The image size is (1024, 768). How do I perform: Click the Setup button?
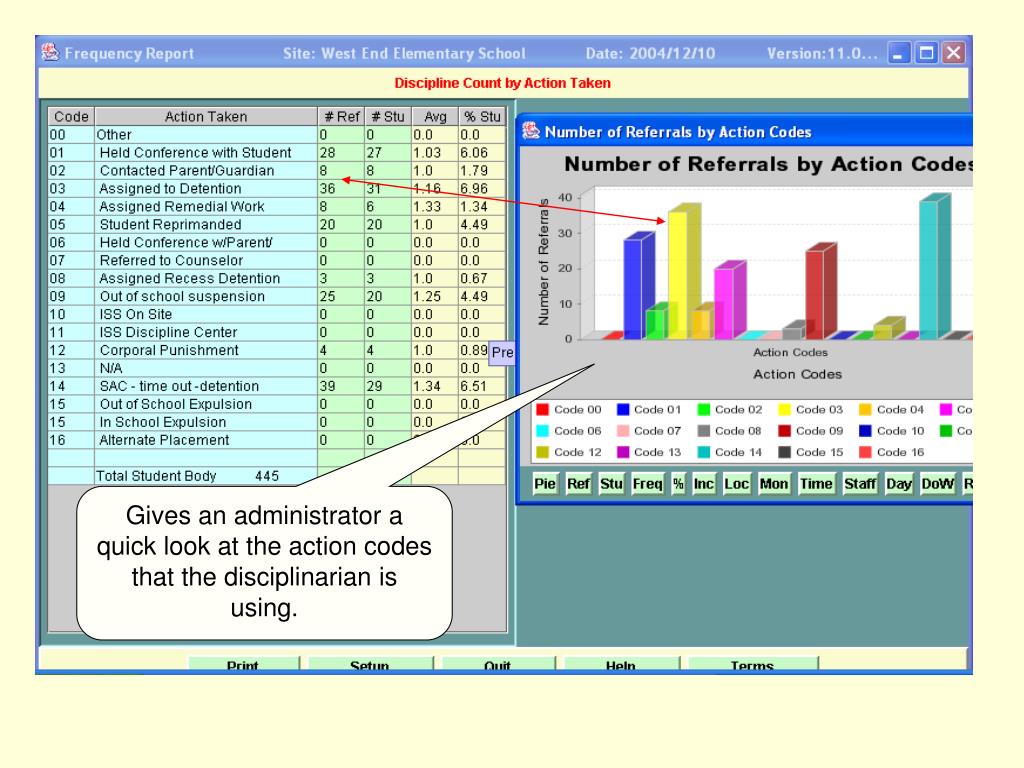370,664
